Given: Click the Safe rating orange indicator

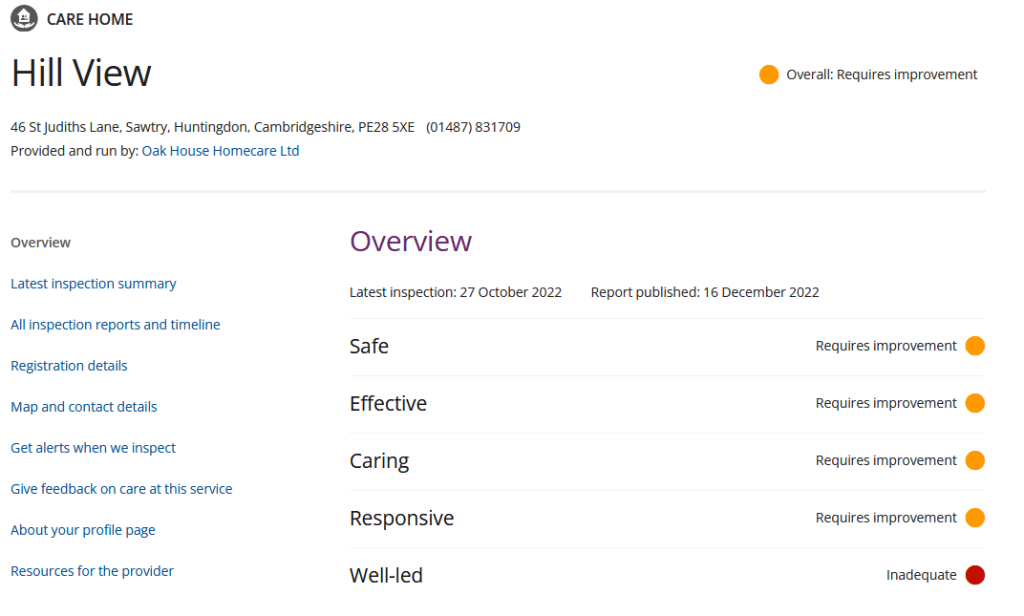Looking at the screenshot, I should coord(975,346).
